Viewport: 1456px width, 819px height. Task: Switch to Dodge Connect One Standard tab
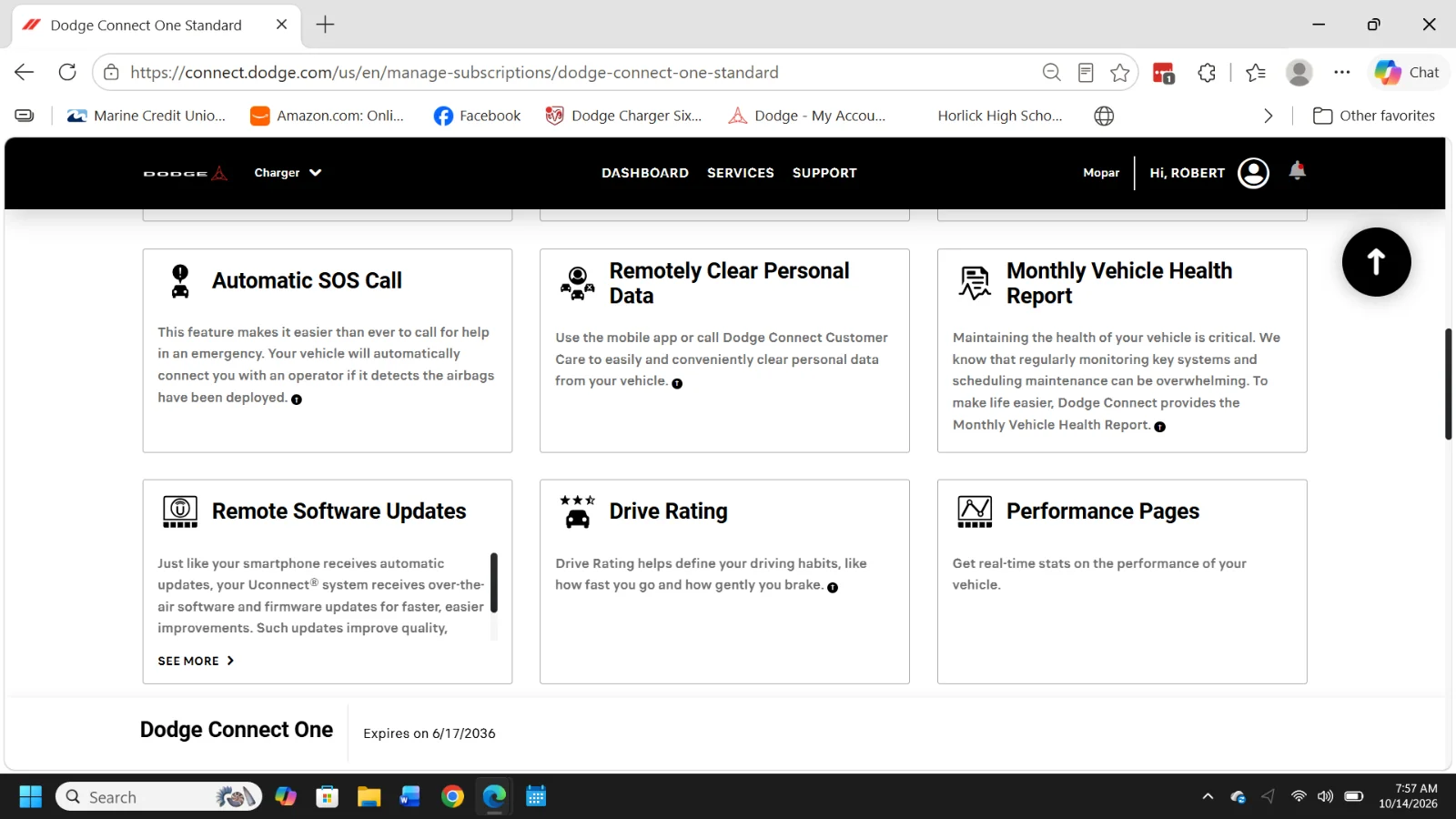pos(155,25)
